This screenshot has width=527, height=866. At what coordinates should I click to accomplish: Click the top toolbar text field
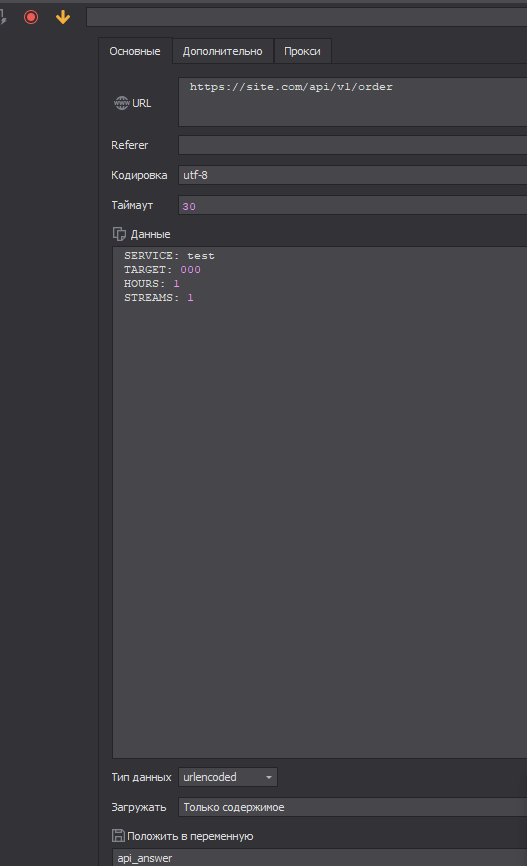tap(307, 17)
